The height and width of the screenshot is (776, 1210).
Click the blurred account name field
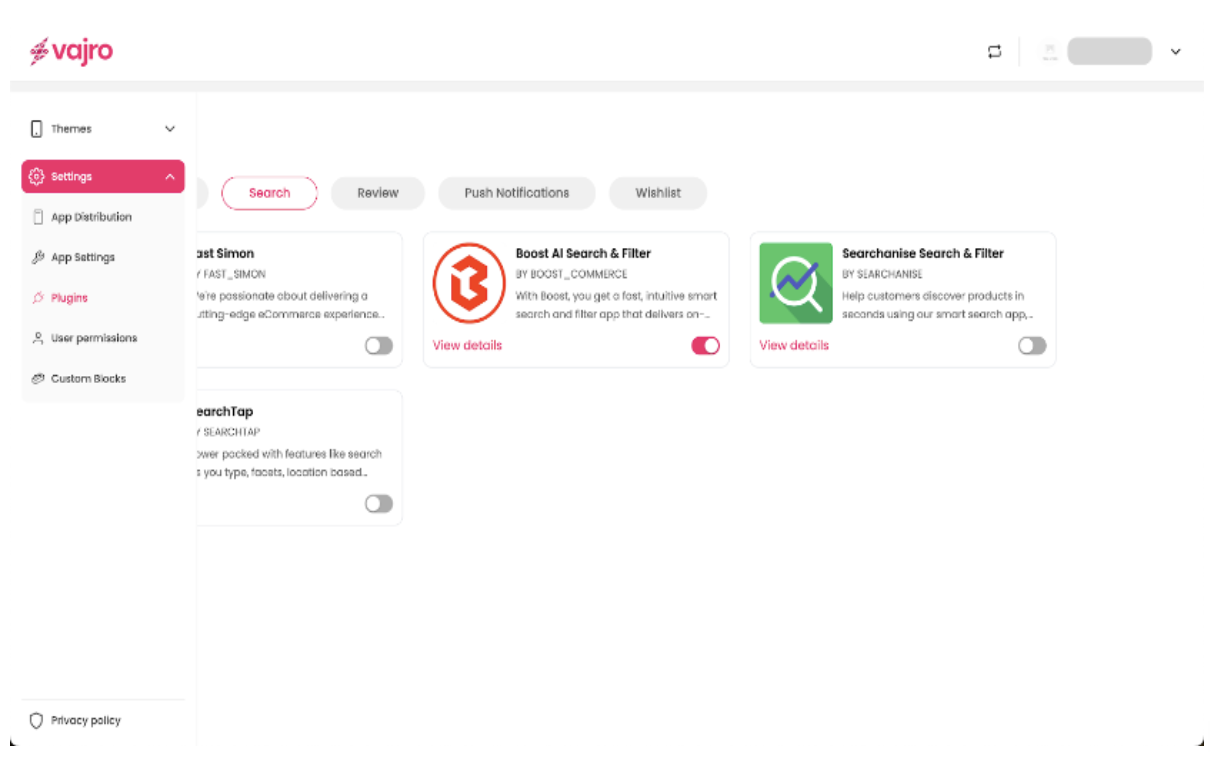point(1109,51)
